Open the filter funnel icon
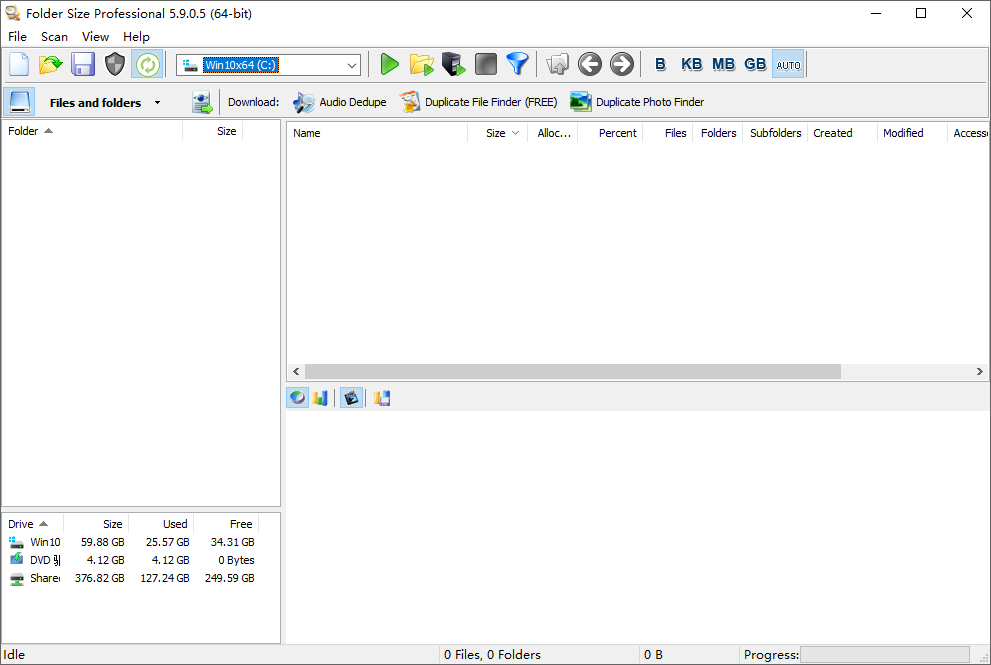Image resolution: width=991 pixels, height=665 pixels. (x=518, y=64)
